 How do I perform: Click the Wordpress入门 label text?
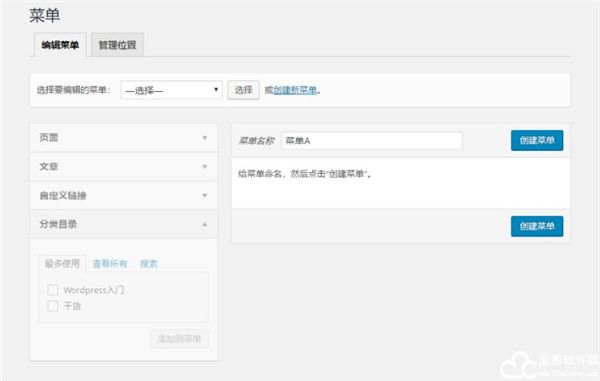(x=94, y=290)
